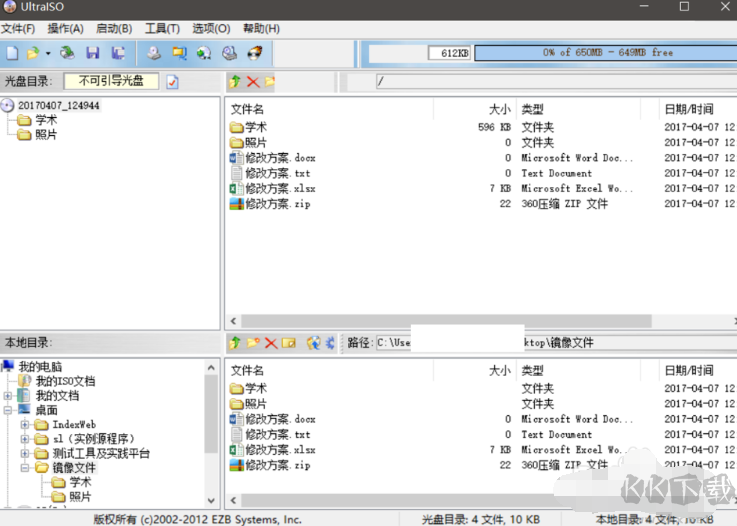
Task: Click the 650MB capacity progress bar
Action: 606,53
